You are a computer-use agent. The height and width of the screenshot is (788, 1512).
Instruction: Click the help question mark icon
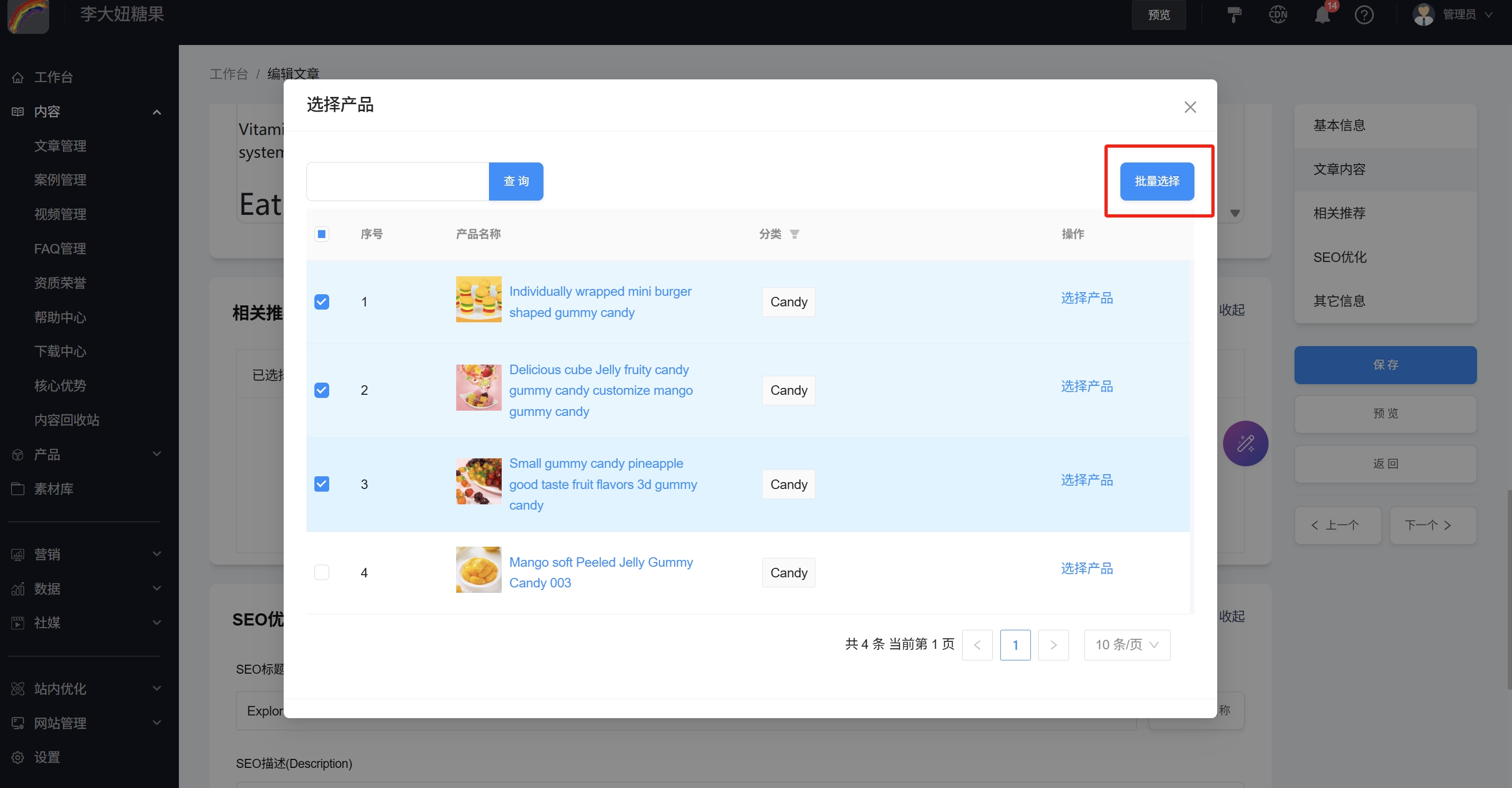(1363, 14)
